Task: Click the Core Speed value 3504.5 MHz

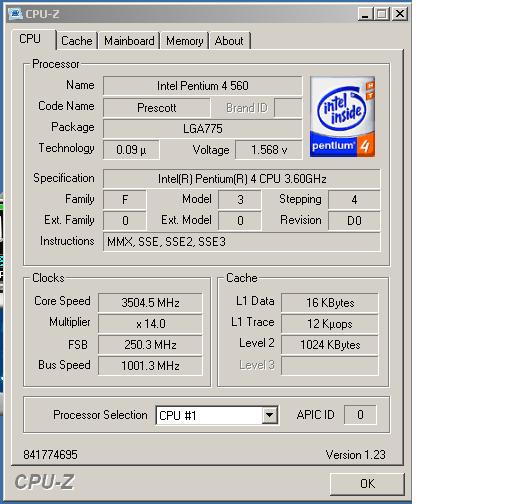Action: click(x=150, y=303)
